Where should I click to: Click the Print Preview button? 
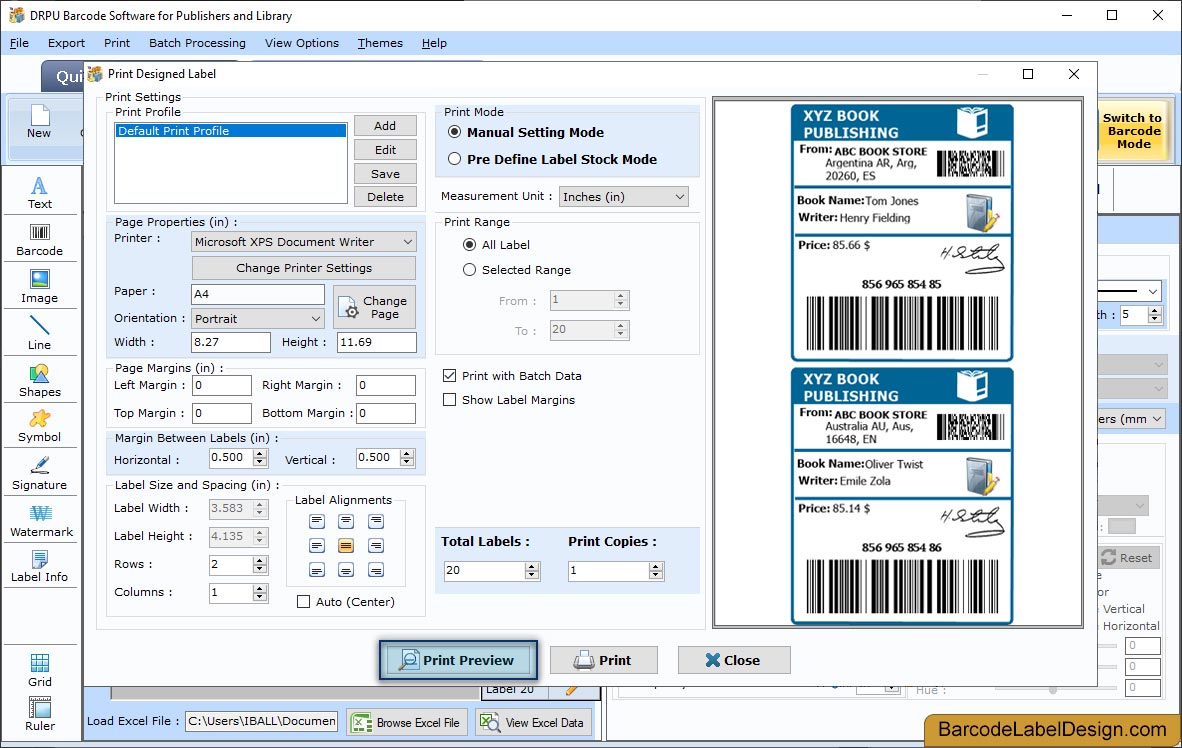[x=458, y=661]
